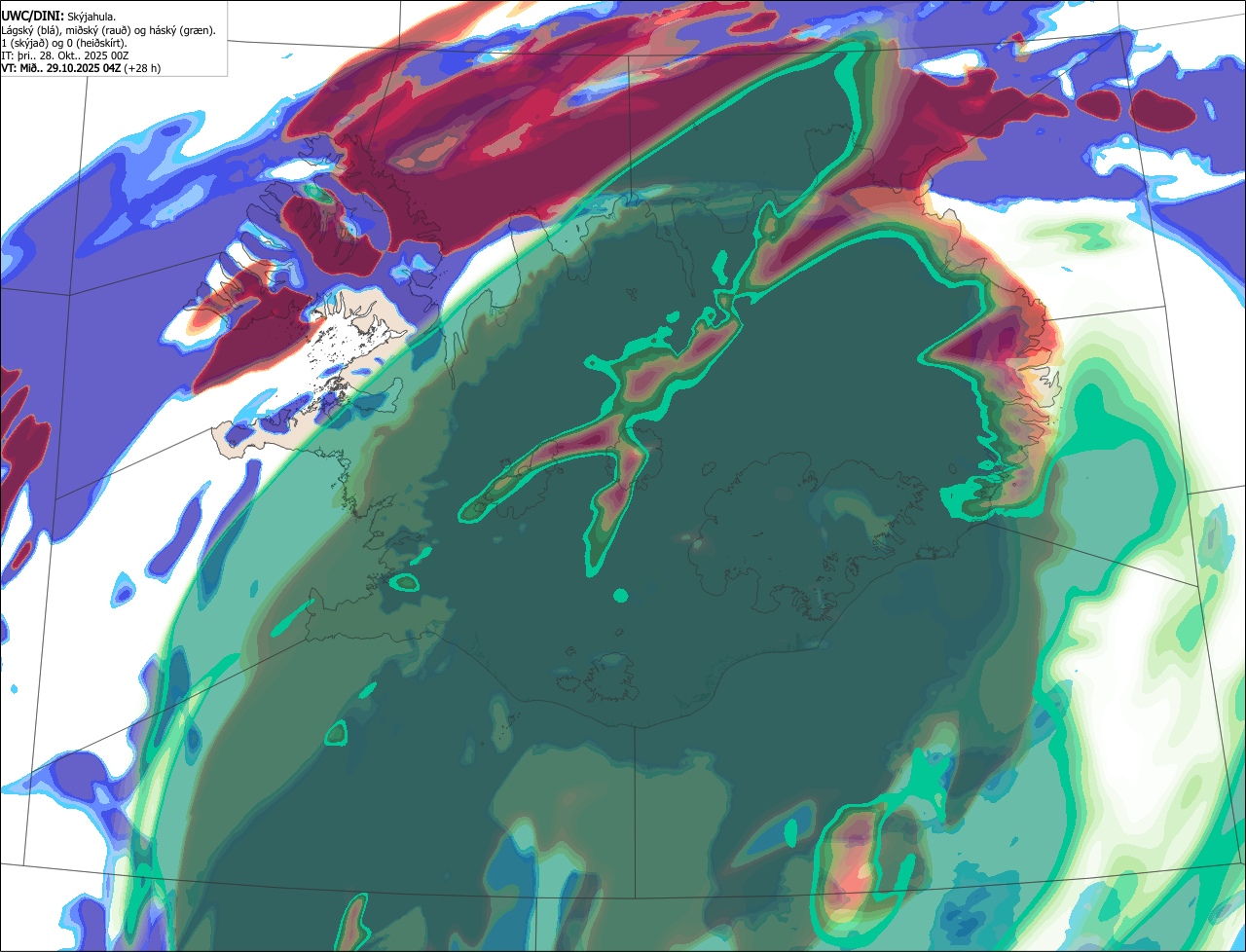Click the '1 (skýjað) og 0 (heiðskírt).' line

pos(64,43)
